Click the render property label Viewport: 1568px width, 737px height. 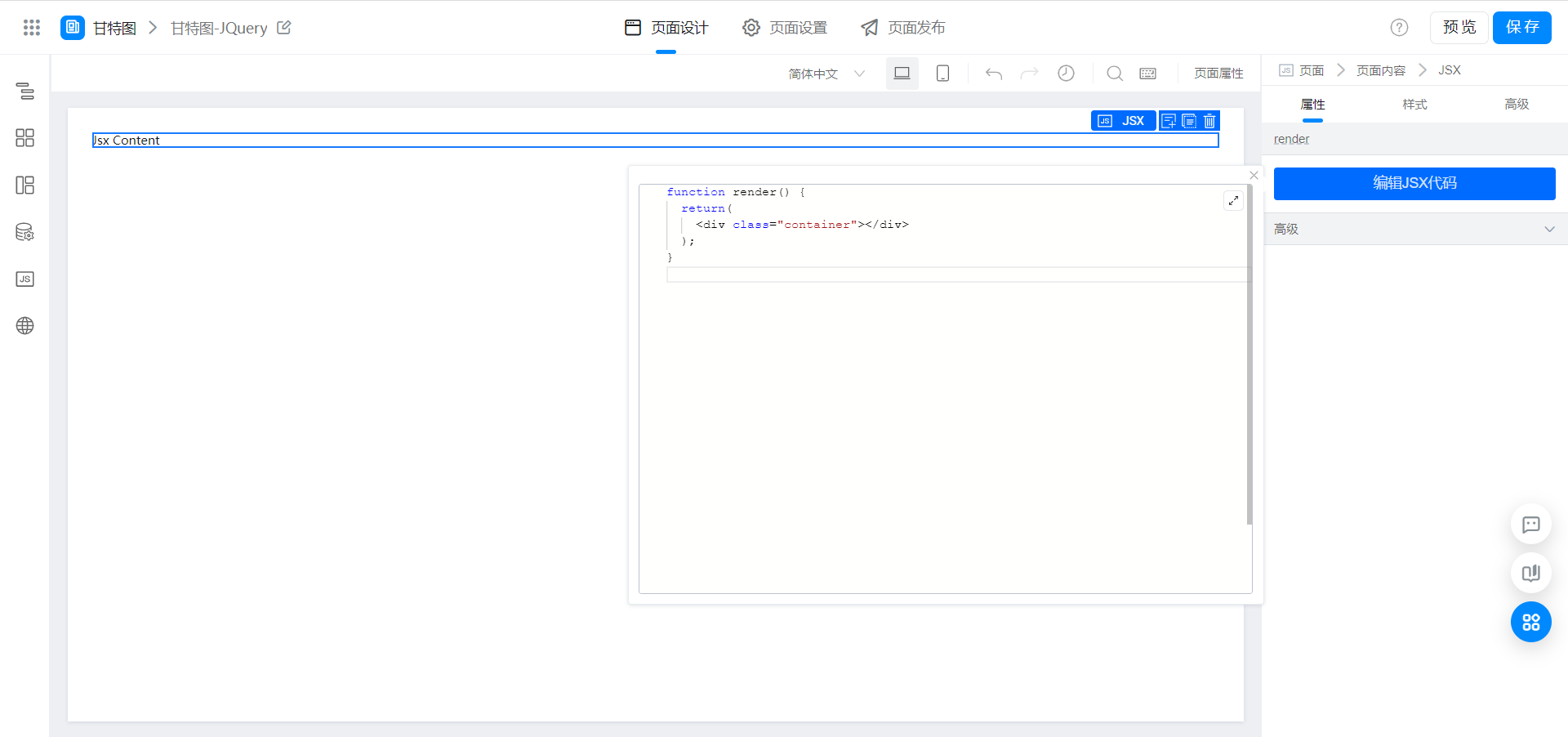click(x=1291, y=140)
